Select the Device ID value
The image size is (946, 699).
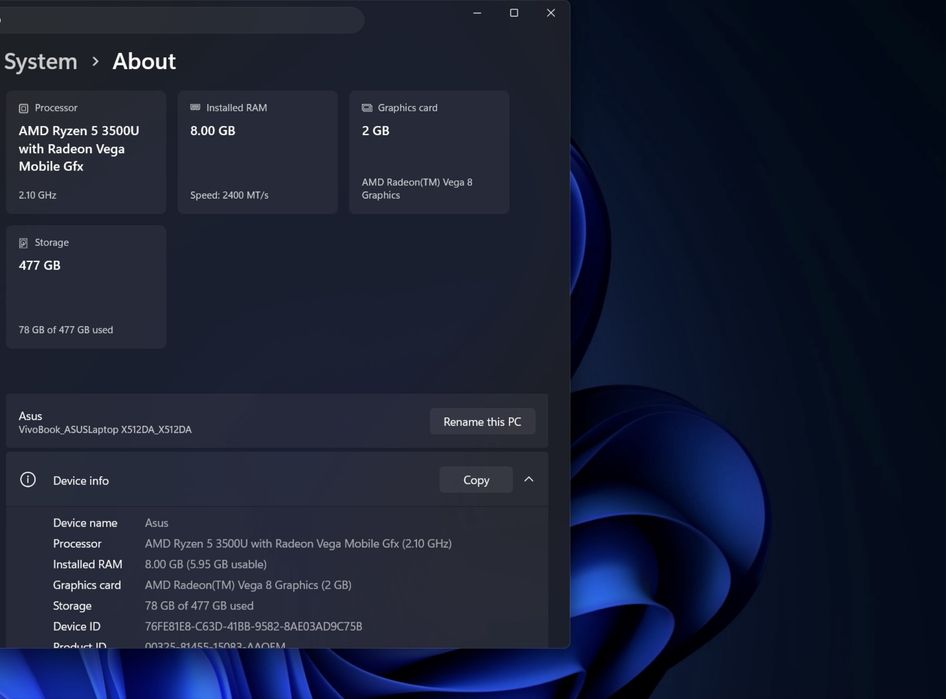tap(253, 627)
